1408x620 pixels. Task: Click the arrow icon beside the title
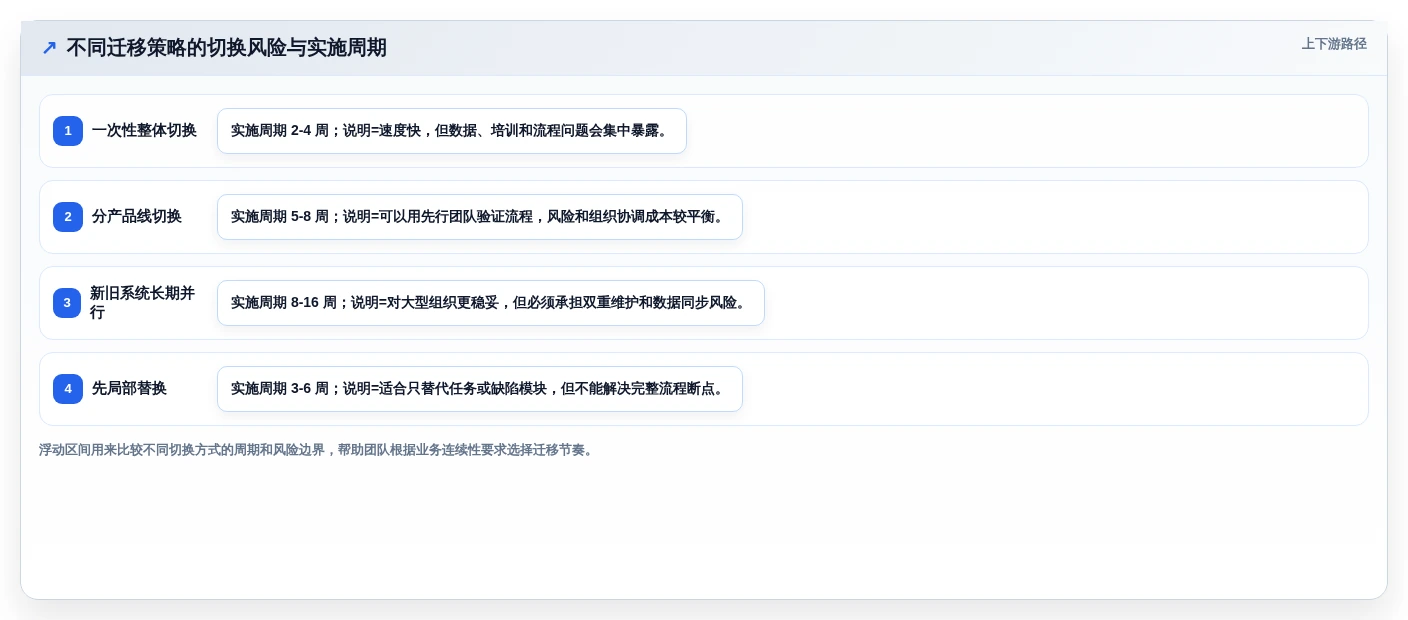[49, 48]
